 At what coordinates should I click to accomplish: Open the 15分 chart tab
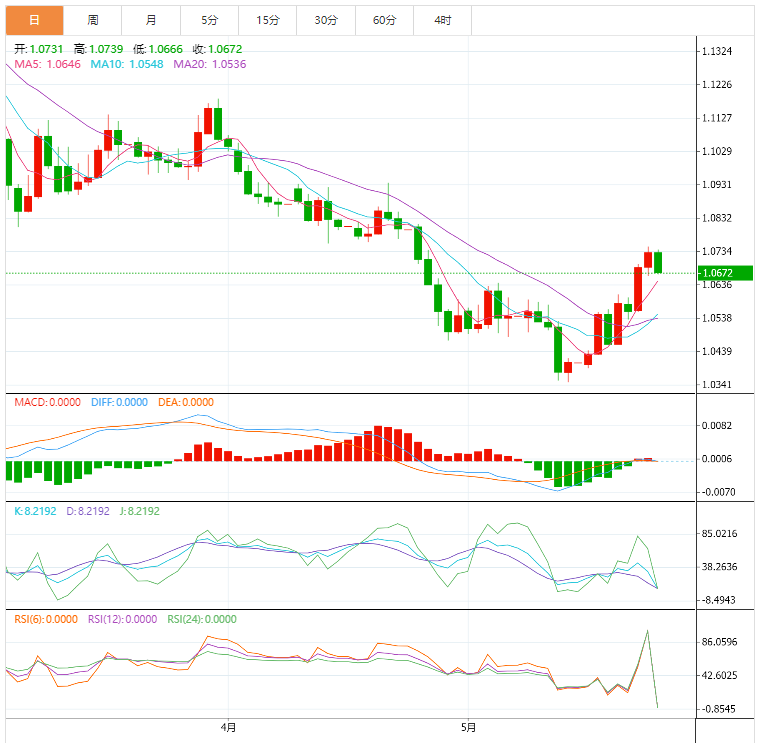coord(268,20)
